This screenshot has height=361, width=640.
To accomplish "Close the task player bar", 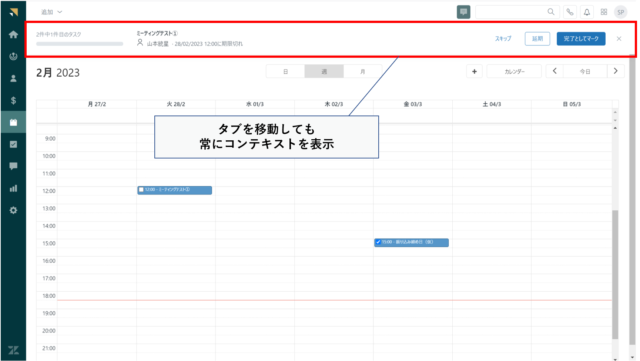I will [619, 38].
